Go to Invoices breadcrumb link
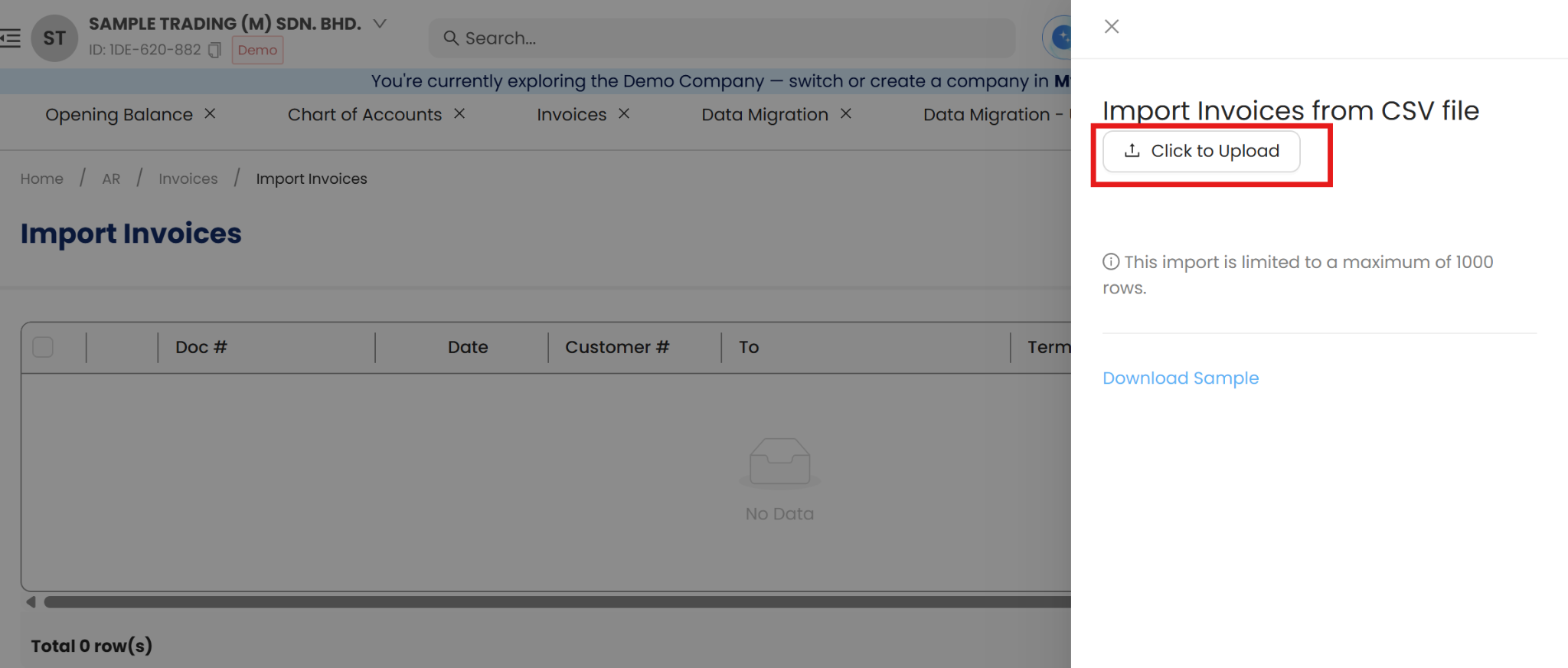 (188, 178)
